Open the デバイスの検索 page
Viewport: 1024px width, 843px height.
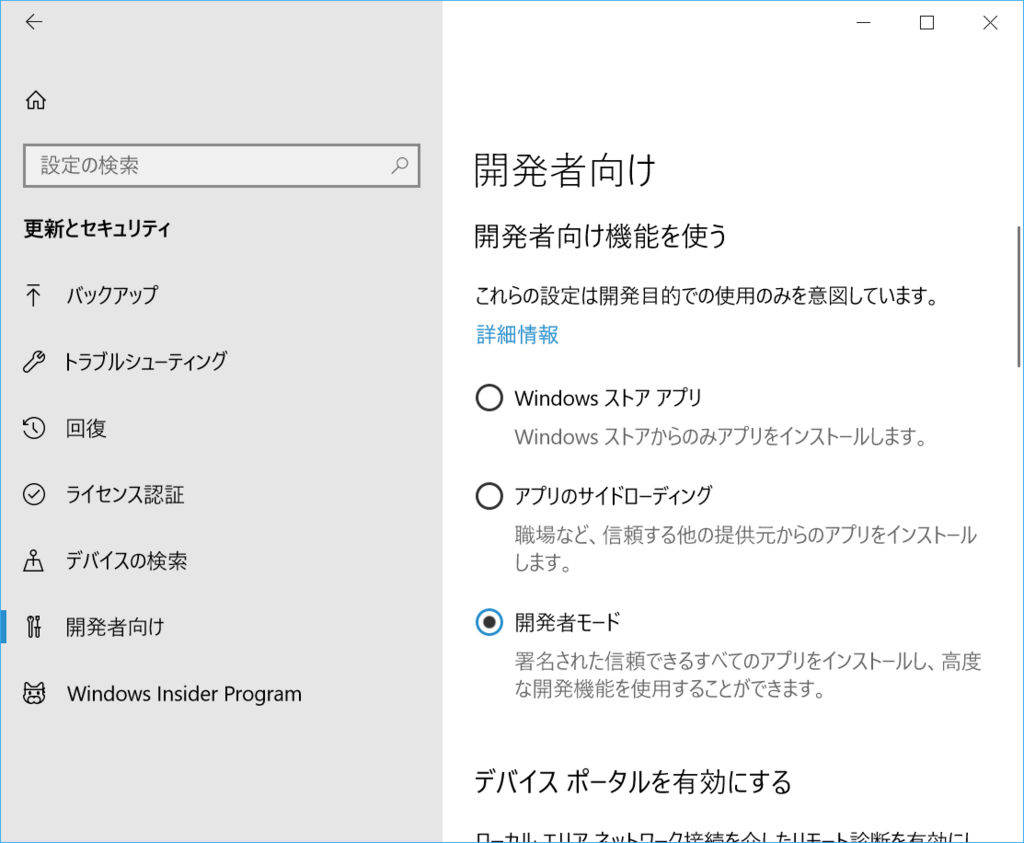point(221,560)
